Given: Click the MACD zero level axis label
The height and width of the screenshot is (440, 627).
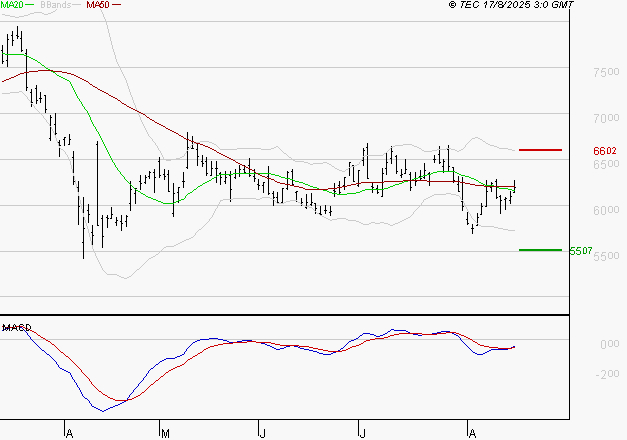Looking at the screenshot, I should [607, 344].
